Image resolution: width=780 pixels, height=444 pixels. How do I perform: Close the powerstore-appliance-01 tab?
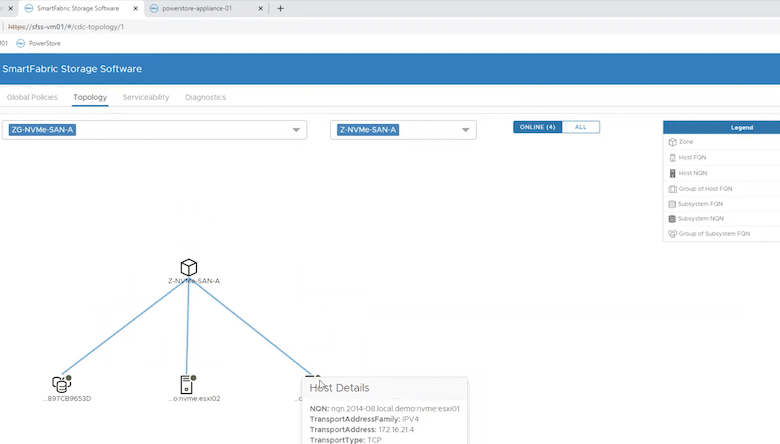(x=260, y=8)
